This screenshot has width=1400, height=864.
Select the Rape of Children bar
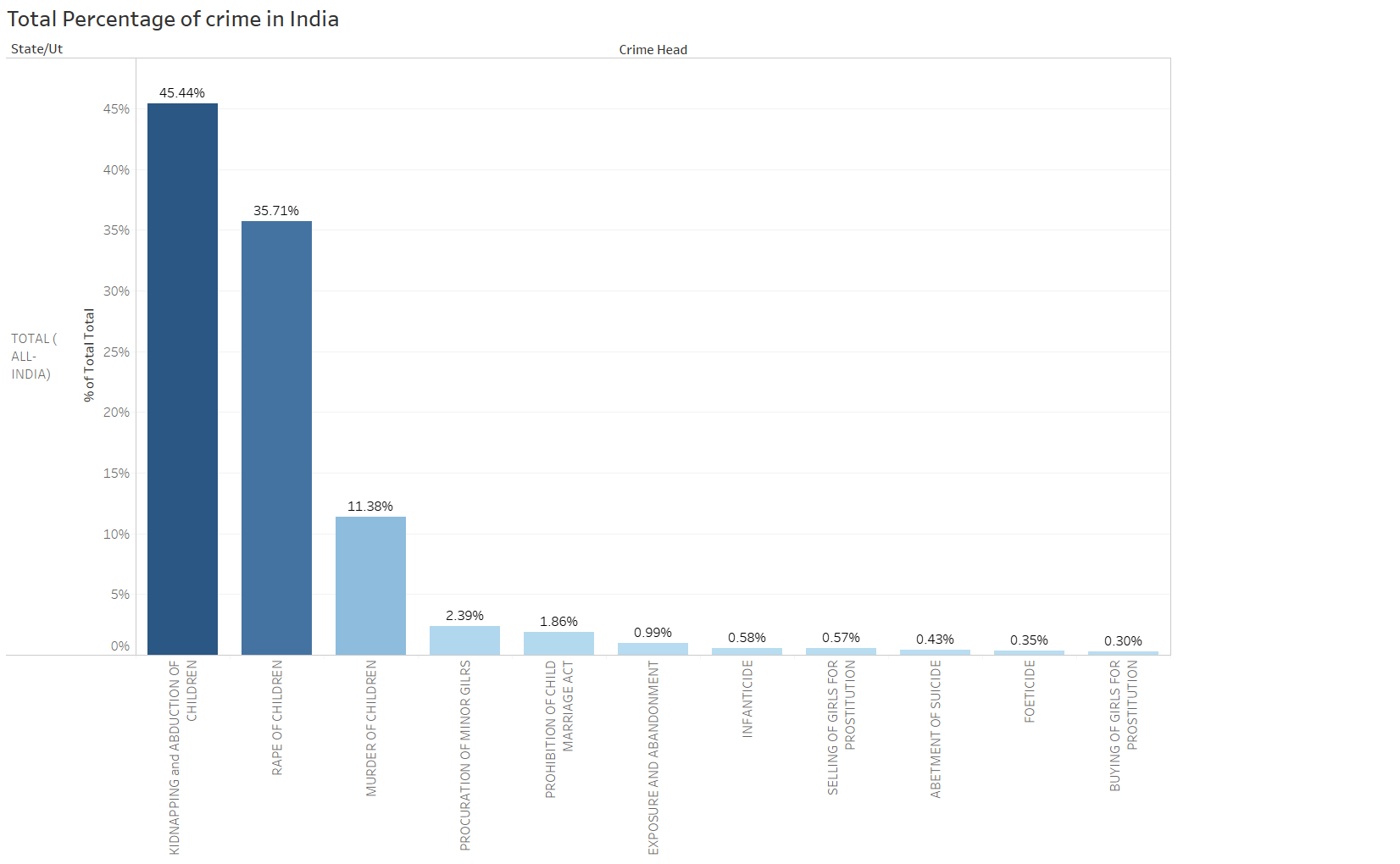pyautogui.click(x=276, y=437)
